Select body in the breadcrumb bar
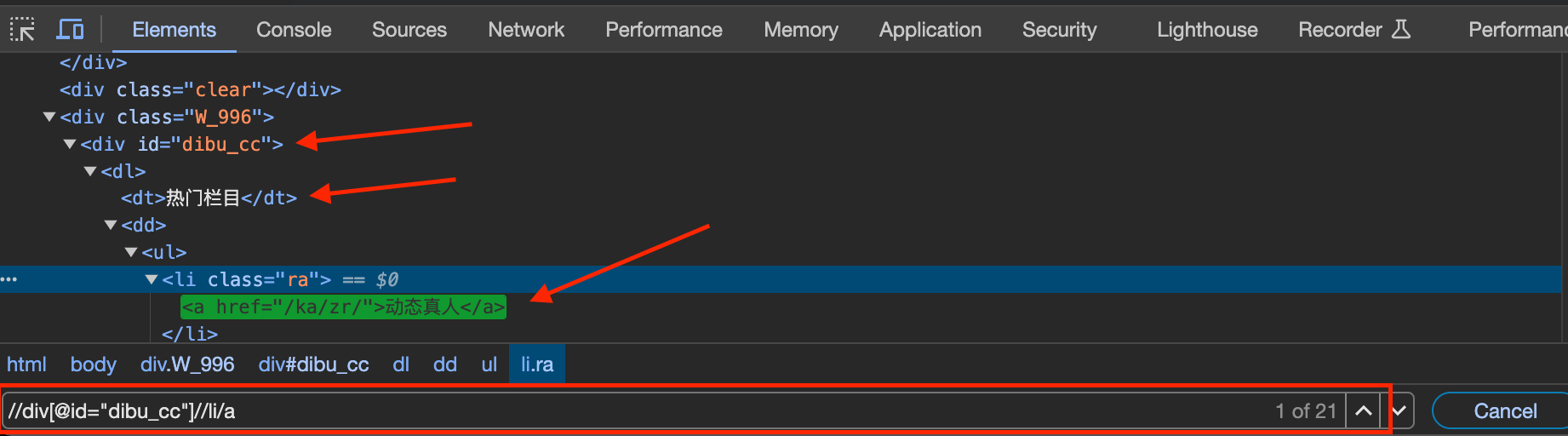 (x=94, y=364)
